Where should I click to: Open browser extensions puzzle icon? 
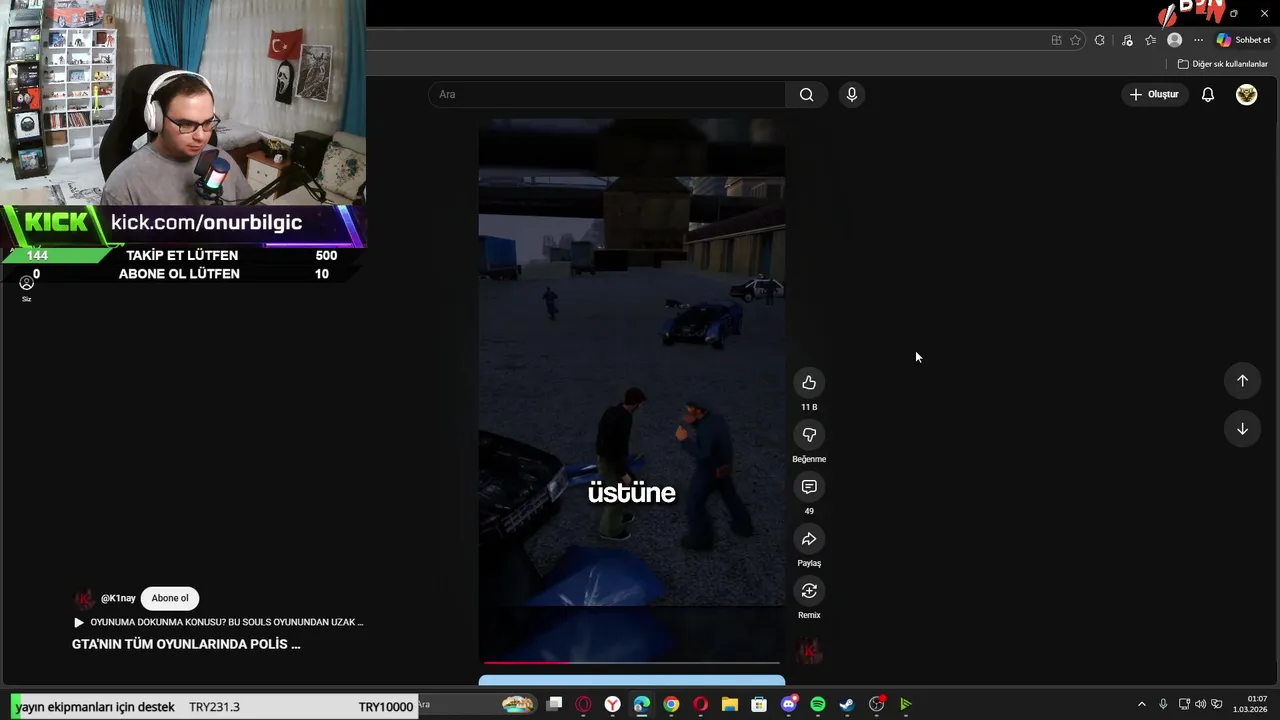coord(1100,40)
